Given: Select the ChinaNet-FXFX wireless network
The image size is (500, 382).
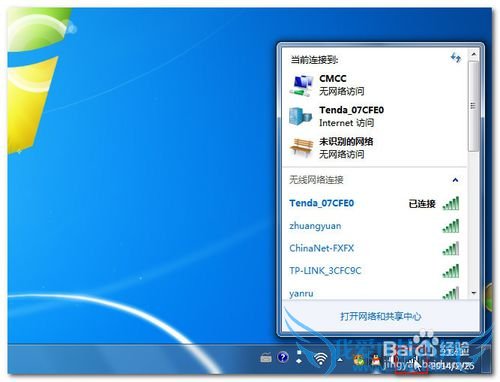Looking at the screenshot, I should pyautogui.click(x=374, y=249).
